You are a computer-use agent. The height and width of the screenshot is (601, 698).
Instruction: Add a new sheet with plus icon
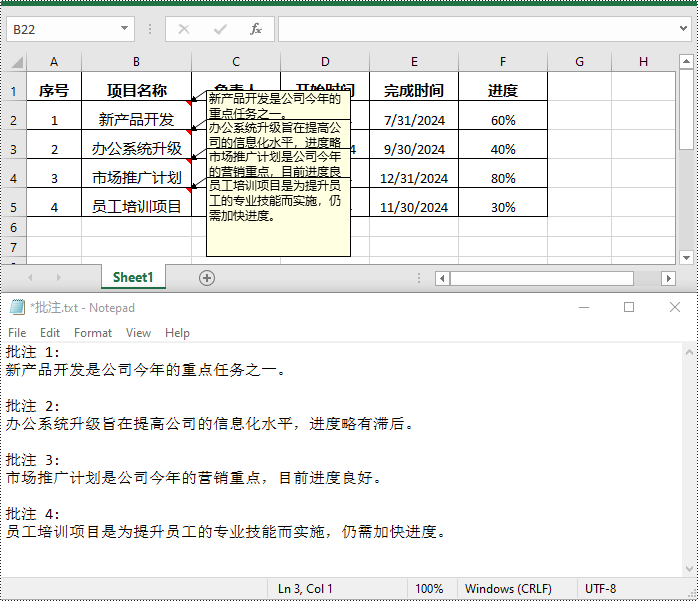click(207, 278)
